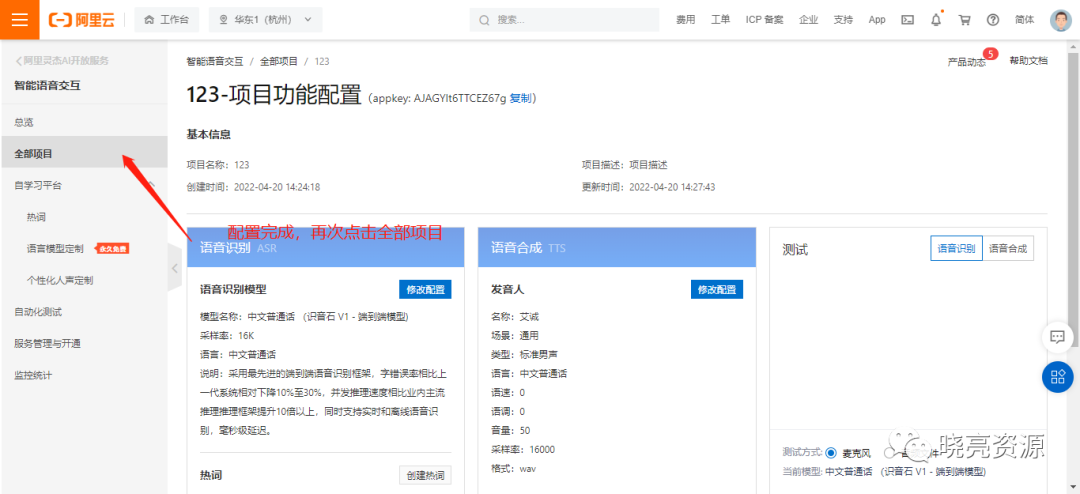Launch the Cloud Shell terminal icon
1080x494 pixels.
click(x=908, y=20)
